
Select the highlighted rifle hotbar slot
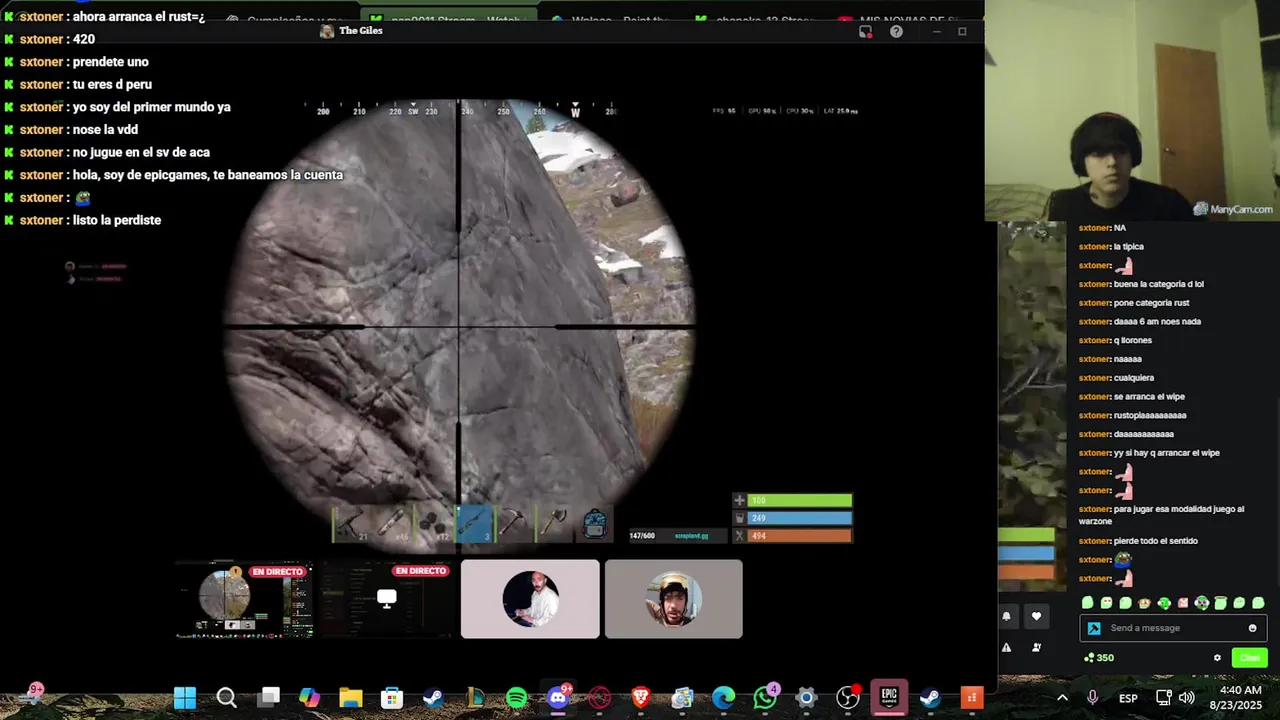click(475, 524)
